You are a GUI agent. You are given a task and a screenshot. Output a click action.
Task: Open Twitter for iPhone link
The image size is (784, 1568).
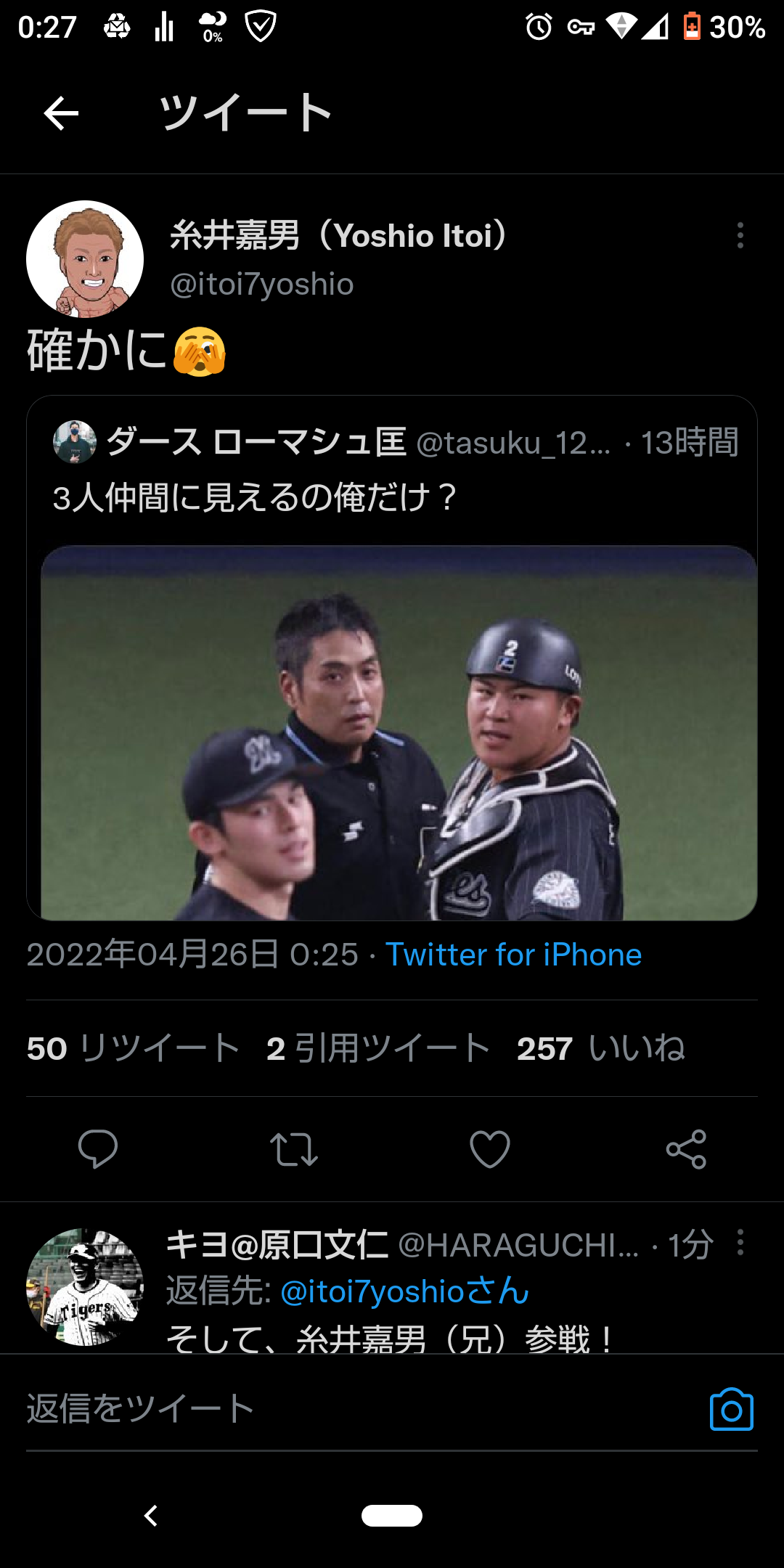[513, 955]
